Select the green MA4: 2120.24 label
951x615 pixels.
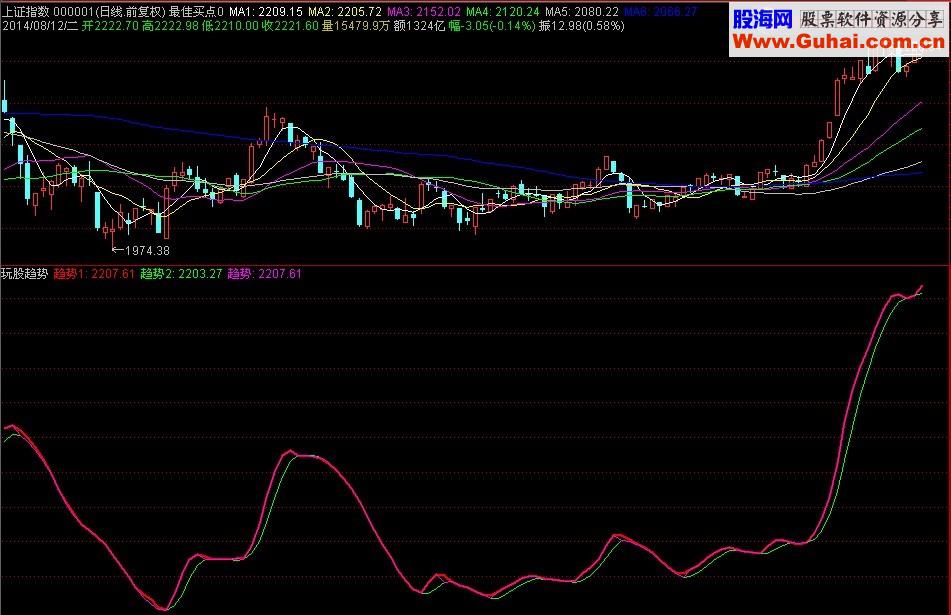(503, 12)
